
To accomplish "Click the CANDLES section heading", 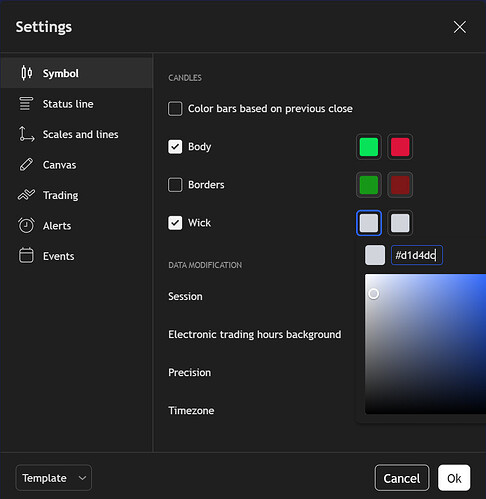I will coord(185,78).
